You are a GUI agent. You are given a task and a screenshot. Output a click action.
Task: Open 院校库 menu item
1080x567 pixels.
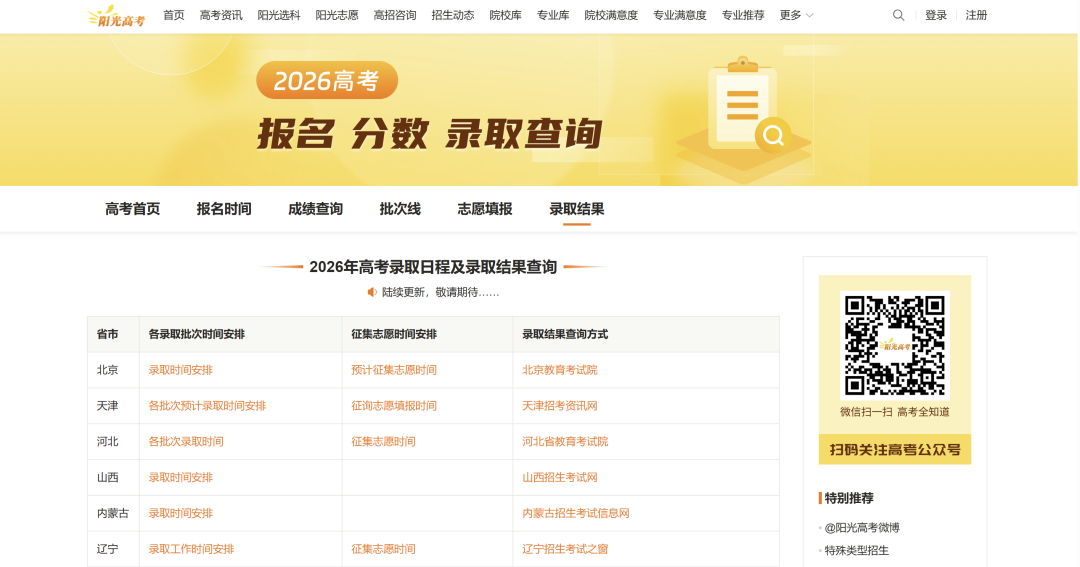tap(506, 15)
